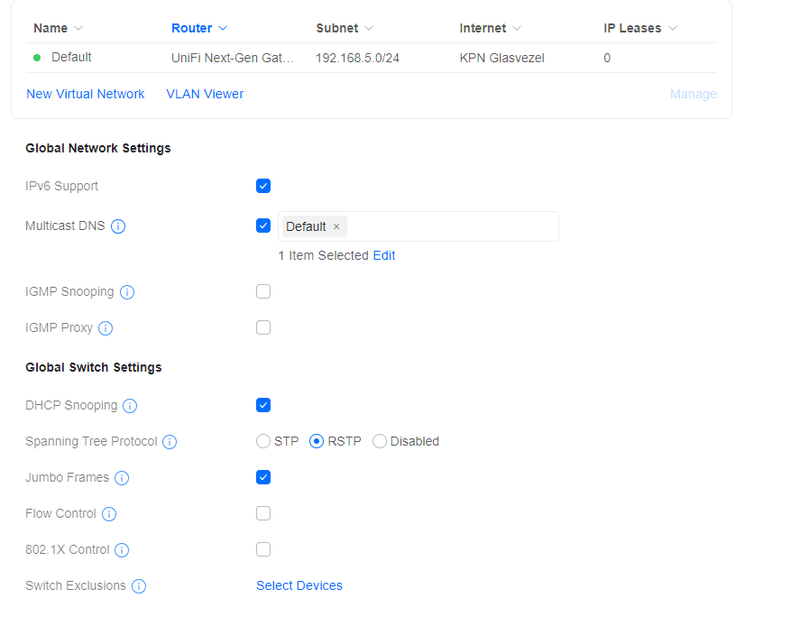Click New Virtual Network link

pyautogui.click(x=85, y=94)
